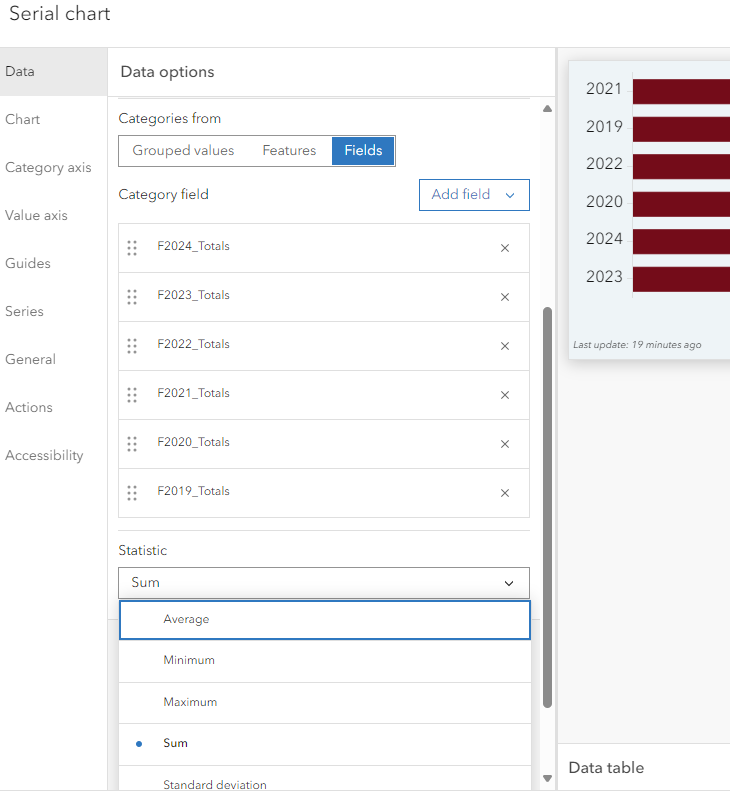Switch to the Series tab
Screen dimensions: 730x794
coord(24,312)
